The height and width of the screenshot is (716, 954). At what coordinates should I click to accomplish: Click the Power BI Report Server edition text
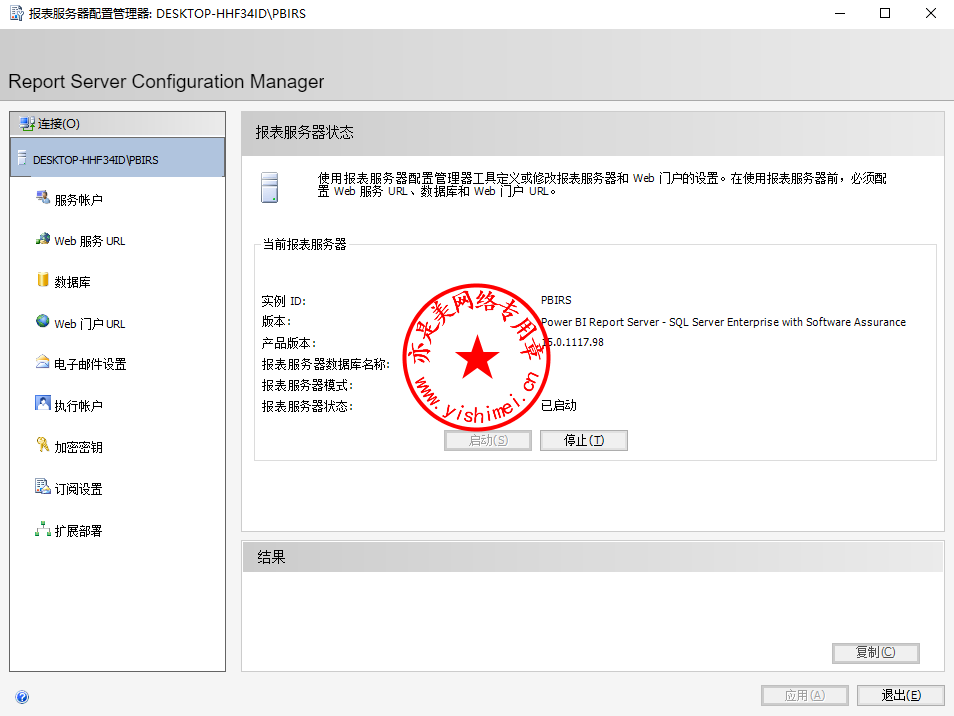coord(723,322)
